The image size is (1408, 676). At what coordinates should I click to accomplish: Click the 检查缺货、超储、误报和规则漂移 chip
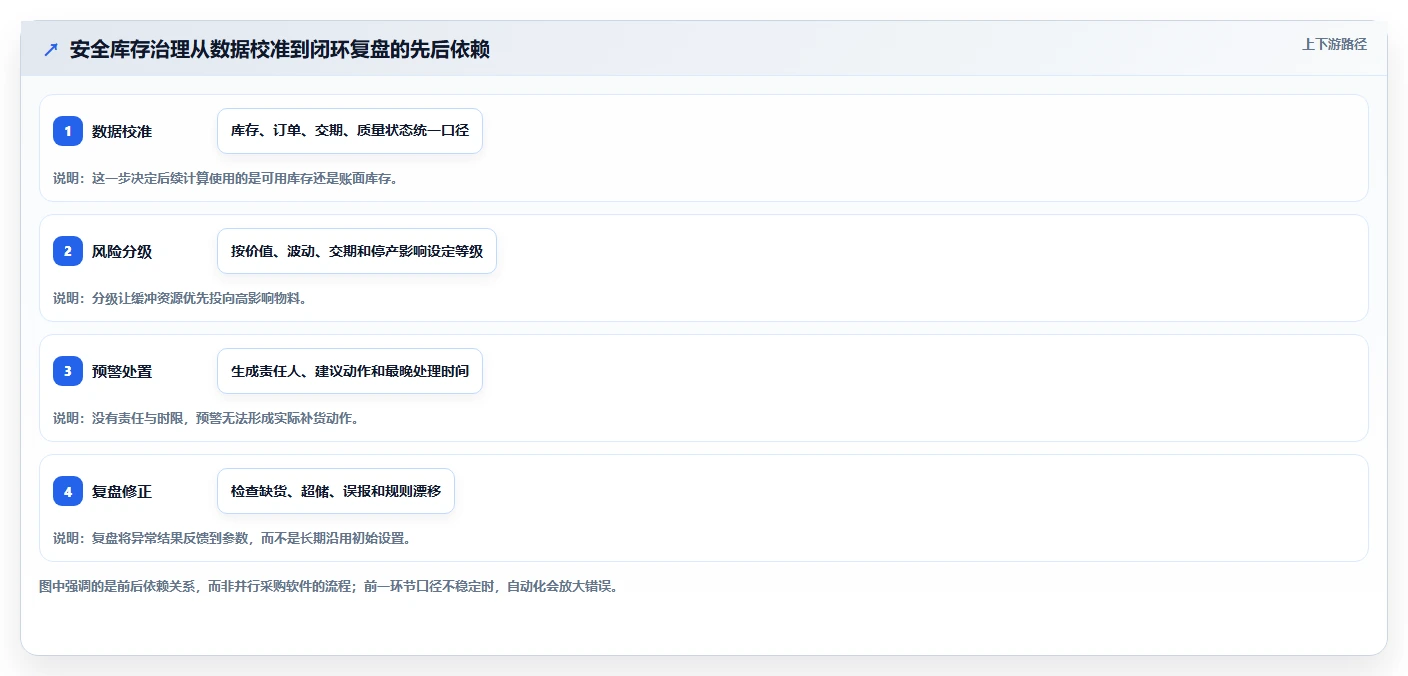click(x=336, y=491)
